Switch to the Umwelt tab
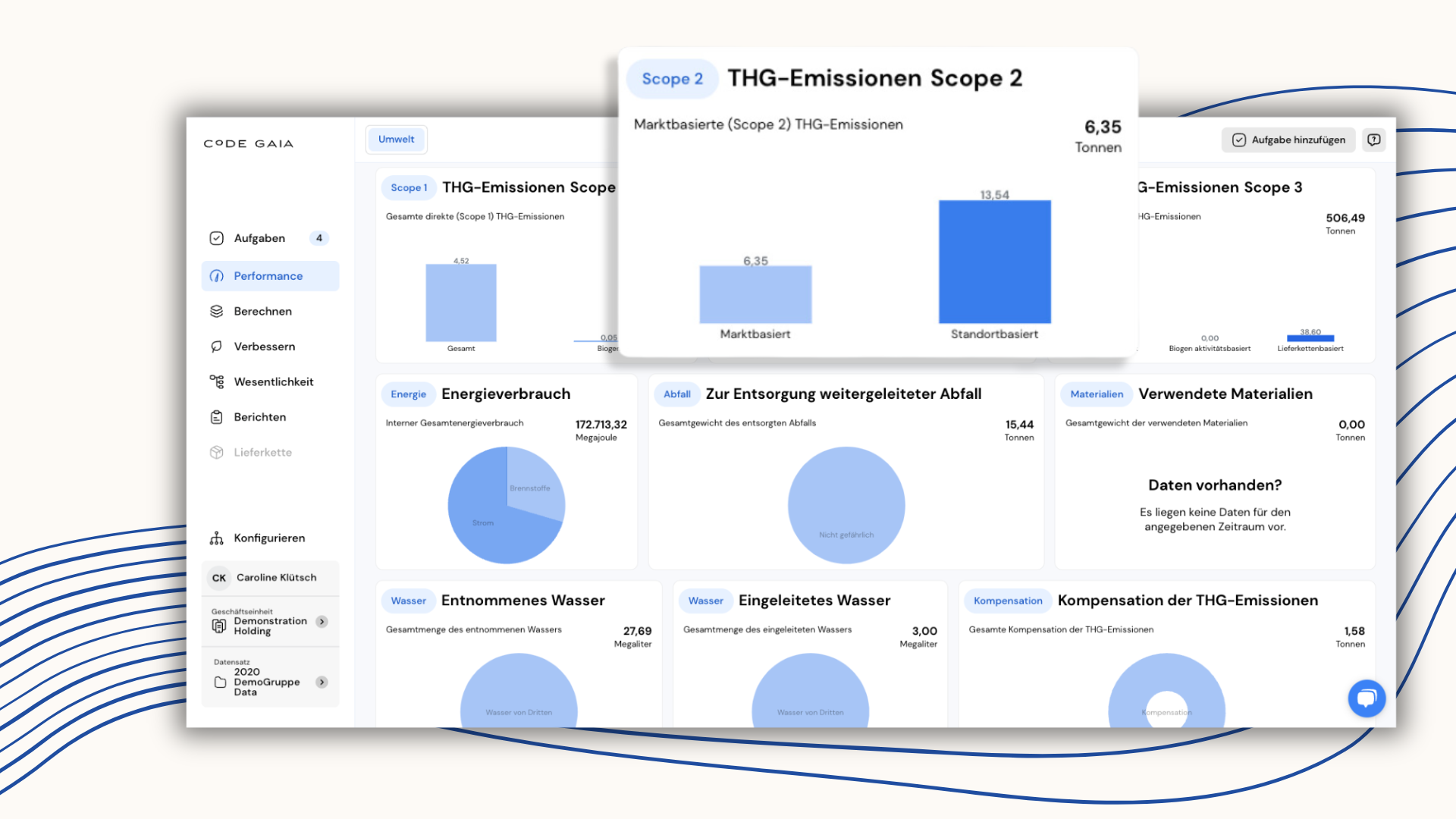This screenshot has height=819, width=1456. pyautogui.click(x=396, y=140)
